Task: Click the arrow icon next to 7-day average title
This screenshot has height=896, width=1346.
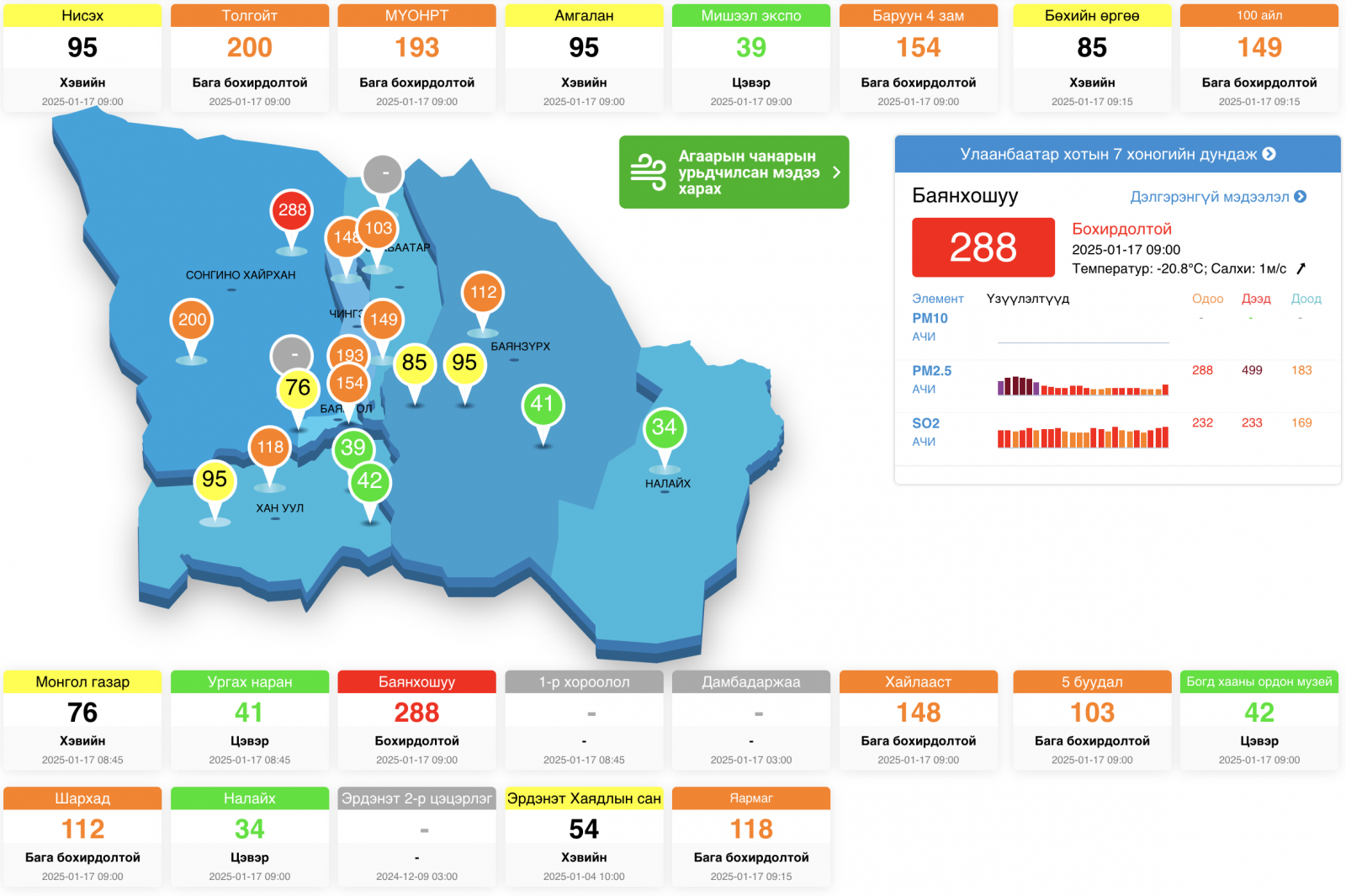Action: [1269, 154]
